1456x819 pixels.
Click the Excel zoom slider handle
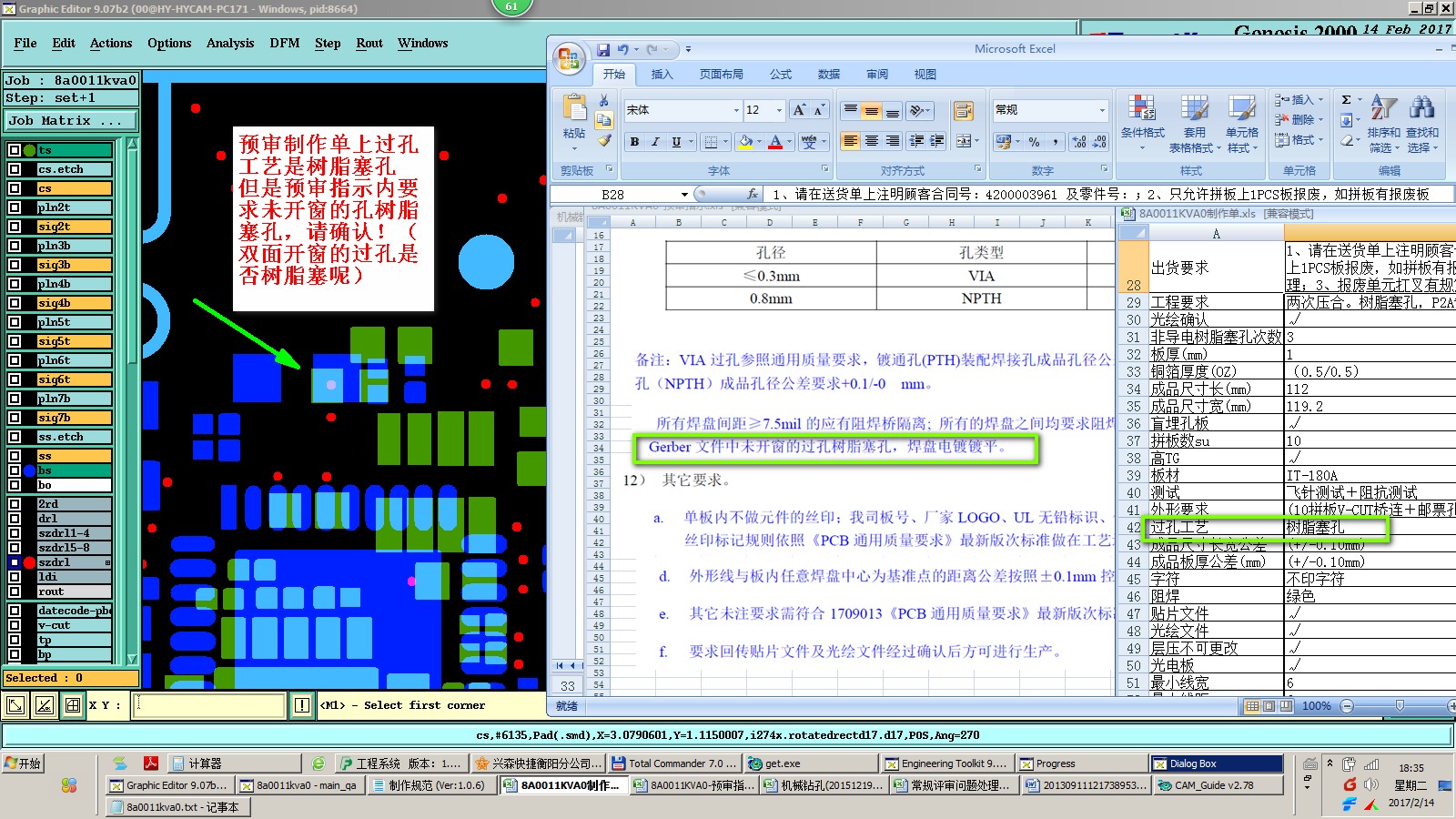pos(1400,706)
